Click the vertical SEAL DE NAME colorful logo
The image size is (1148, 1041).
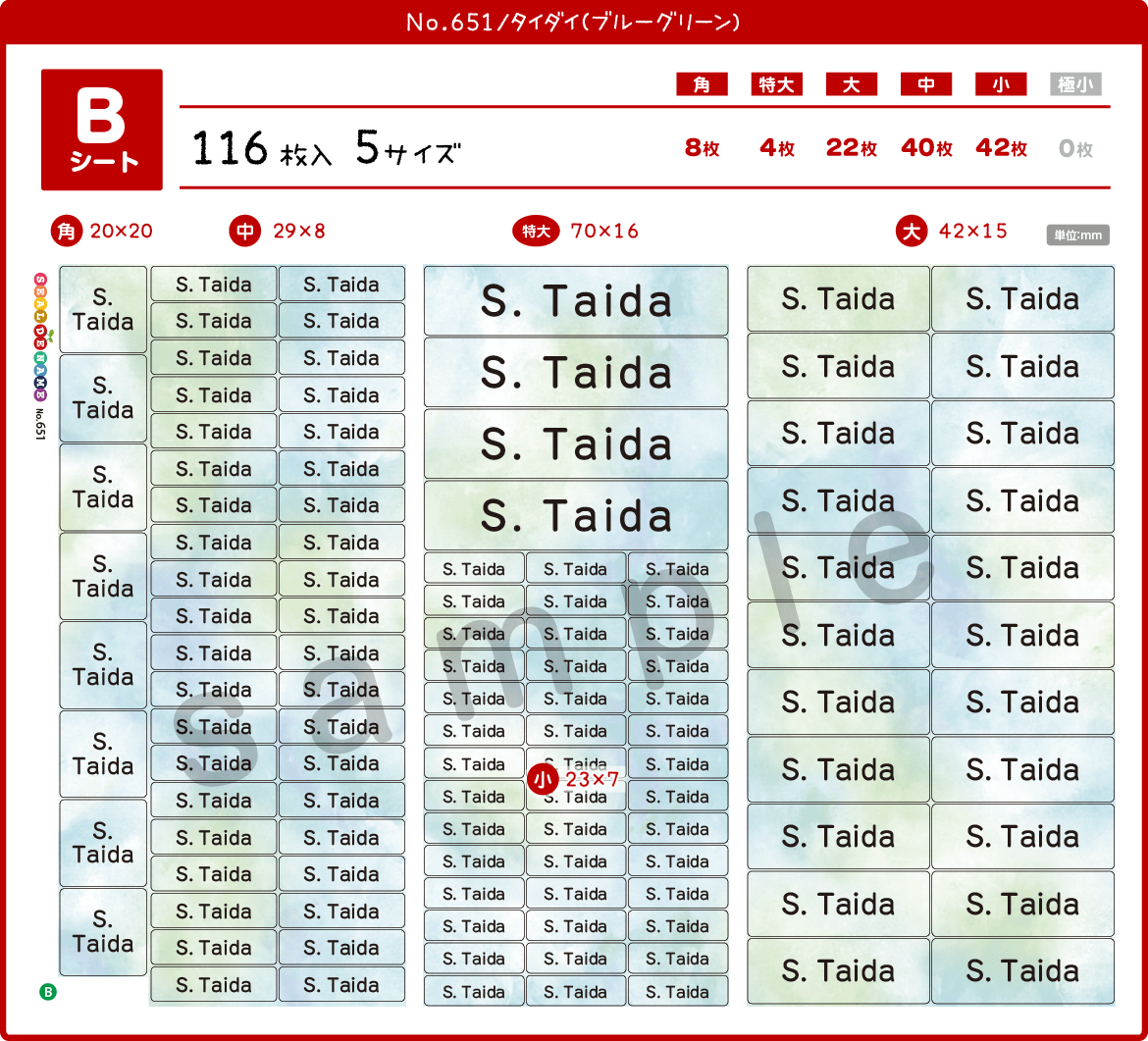point(41,337)
